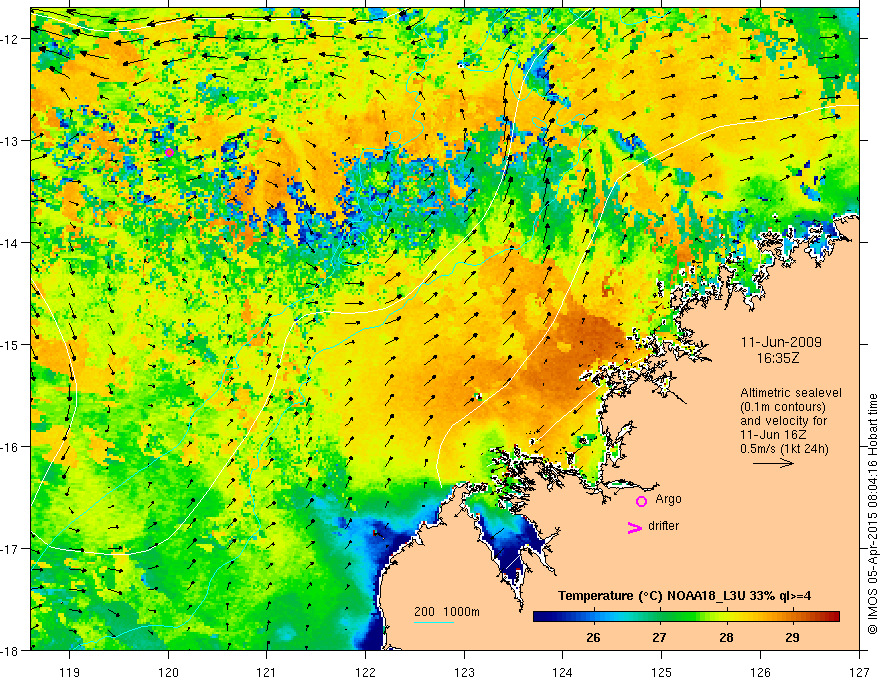The width and height of the screenshot is (880, 680).
Task: Click longitude label 119 on bottom axis
Action: point(70,672)
